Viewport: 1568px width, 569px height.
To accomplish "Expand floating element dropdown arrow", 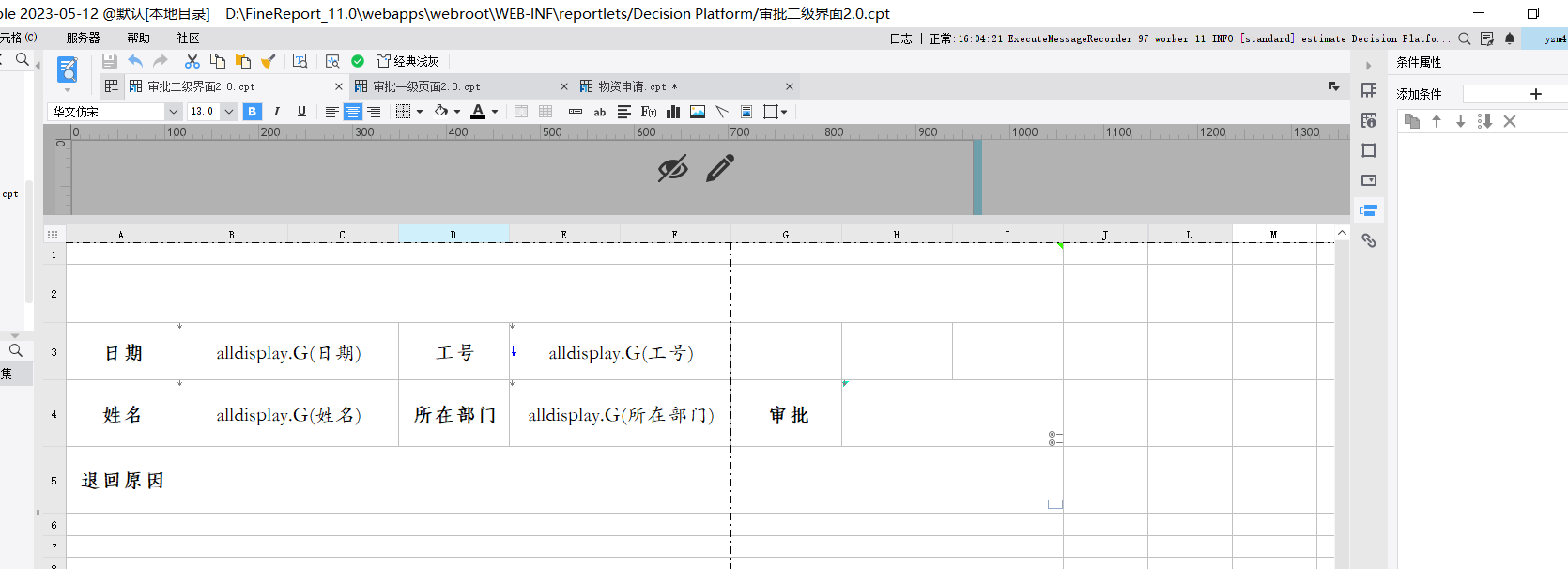I will pos(784,112).
